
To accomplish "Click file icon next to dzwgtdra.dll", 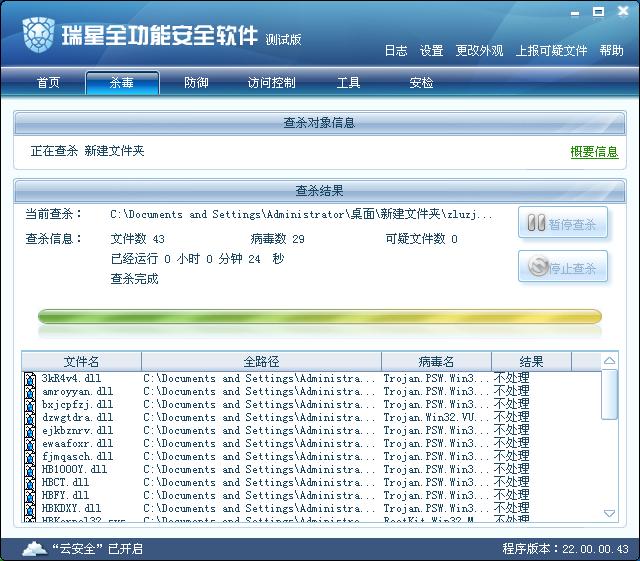I will point(29,418).
